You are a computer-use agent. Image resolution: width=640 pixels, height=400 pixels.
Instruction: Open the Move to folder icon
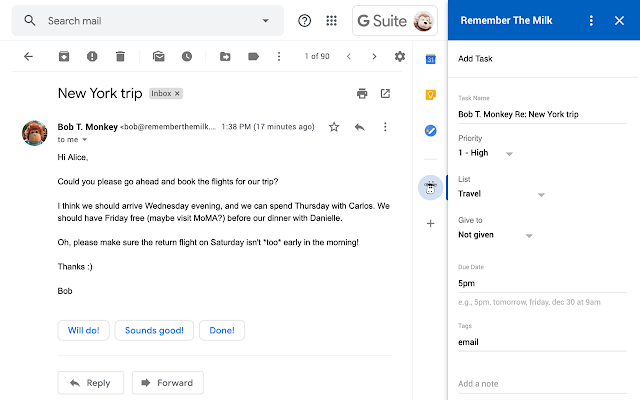click(225, 56)
